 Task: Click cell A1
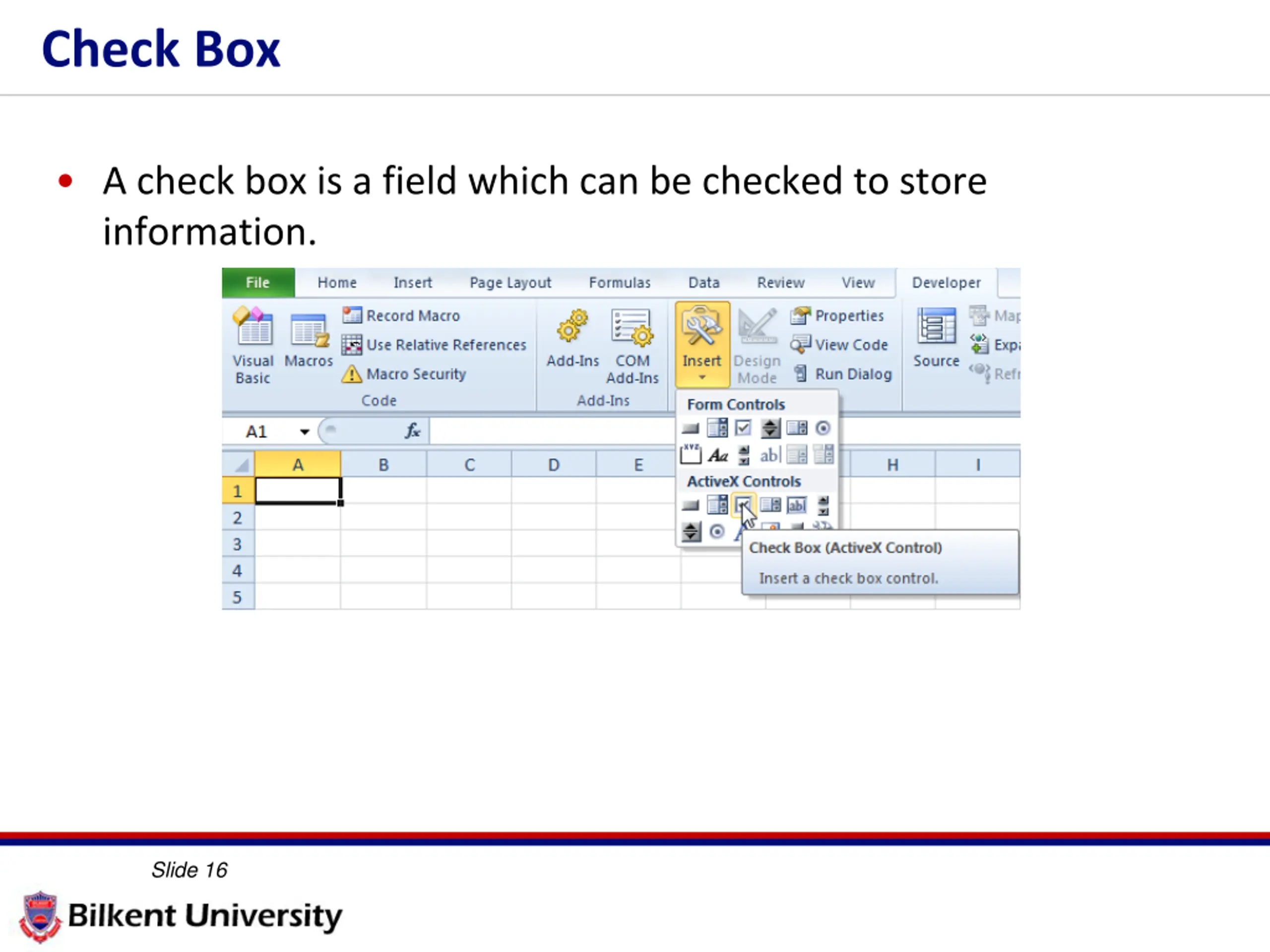tap(297, 491)
